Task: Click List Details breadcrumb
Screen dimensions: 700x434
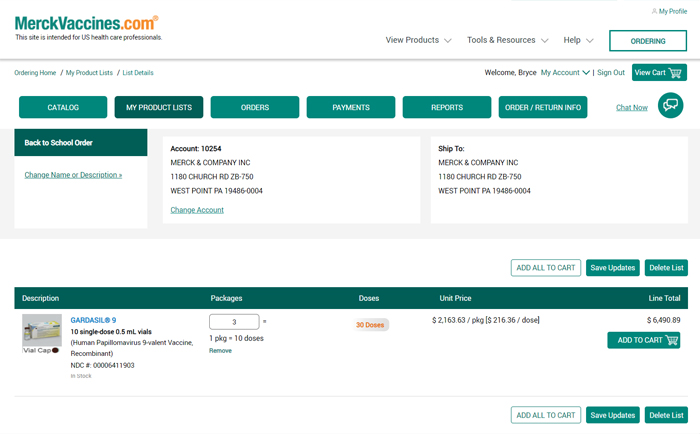Action: coord(138,73)
